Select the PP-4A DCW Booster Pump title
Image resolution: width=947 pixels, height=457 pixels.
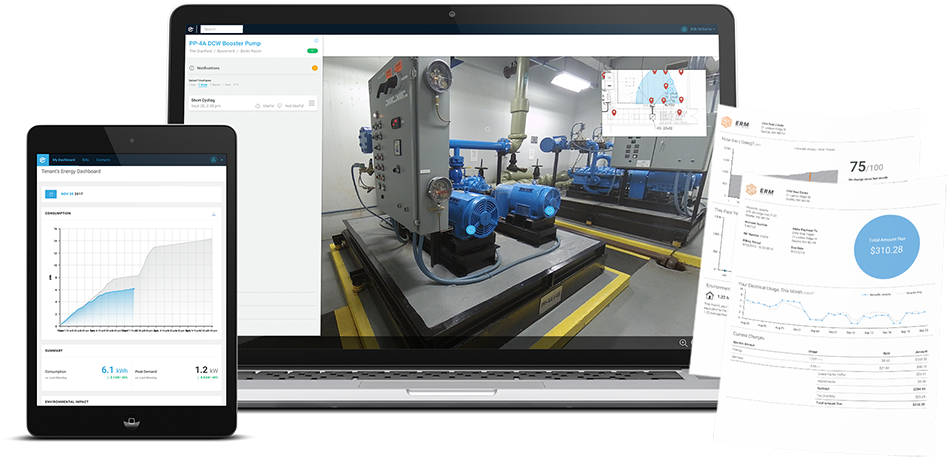tap(225, 43)
